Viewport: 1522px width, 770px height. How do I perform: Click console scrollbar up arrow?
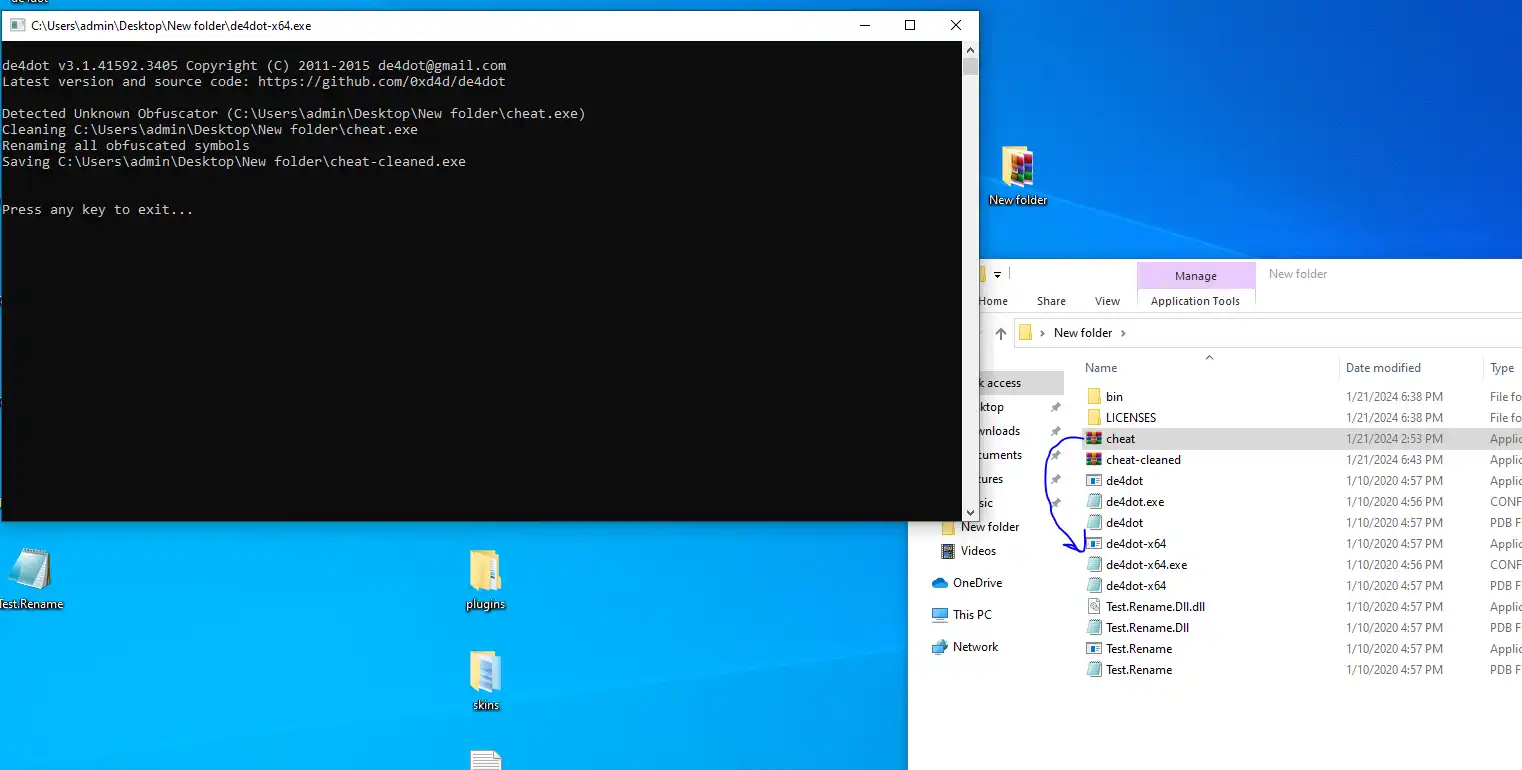click(970, 50)
